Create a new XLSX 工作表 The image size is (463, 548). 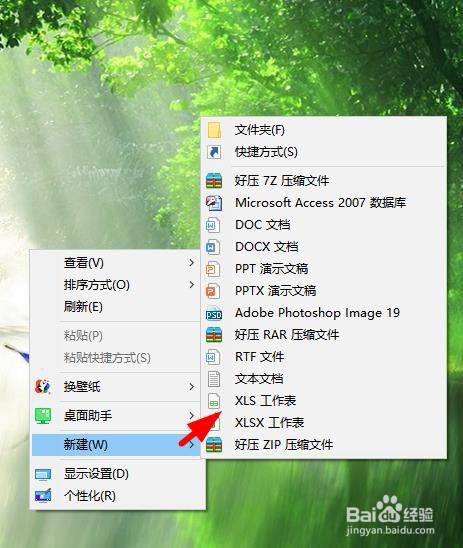click(324, 423)
